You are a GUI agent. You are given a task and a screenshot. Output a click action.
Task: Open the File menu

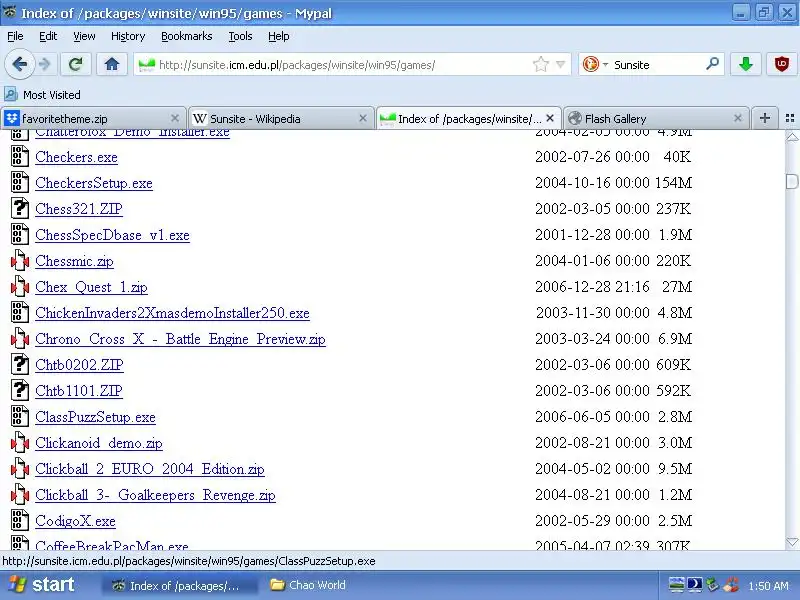15,36
